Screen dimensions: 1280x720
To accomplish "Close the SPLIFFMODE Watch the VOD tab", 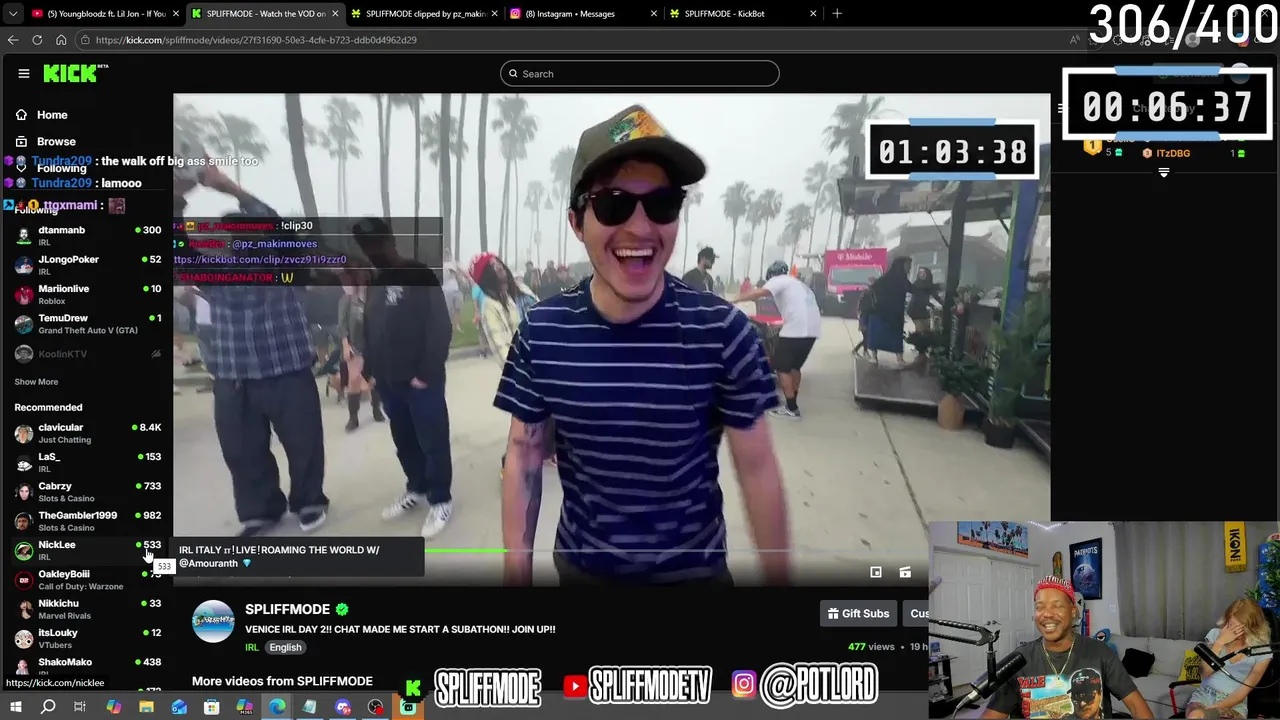I will pyautogui.click(x=335, y=14).
